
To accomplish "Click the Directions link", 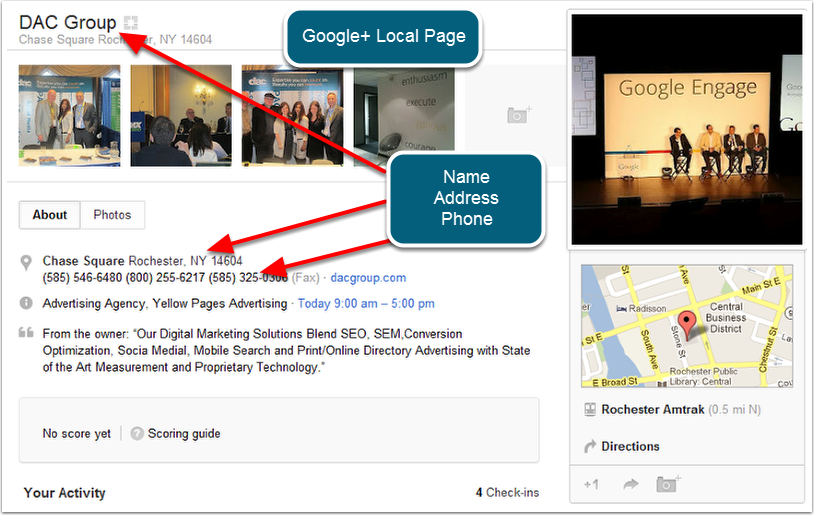I will [630, 446].
